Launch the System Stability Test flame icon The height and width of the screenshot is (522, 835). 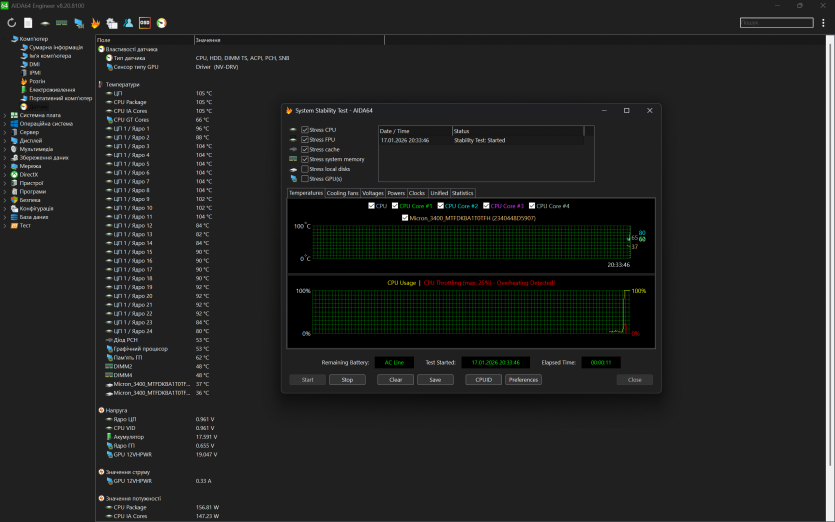95,22
